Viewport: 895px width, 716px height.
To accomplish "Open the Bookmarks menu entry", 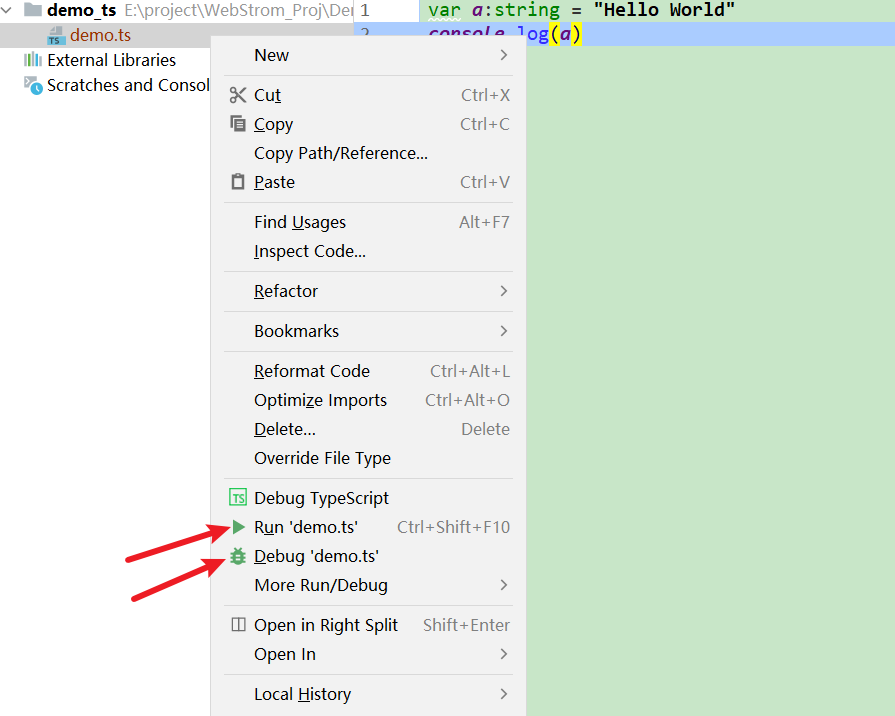I will [x=368, y=331].
